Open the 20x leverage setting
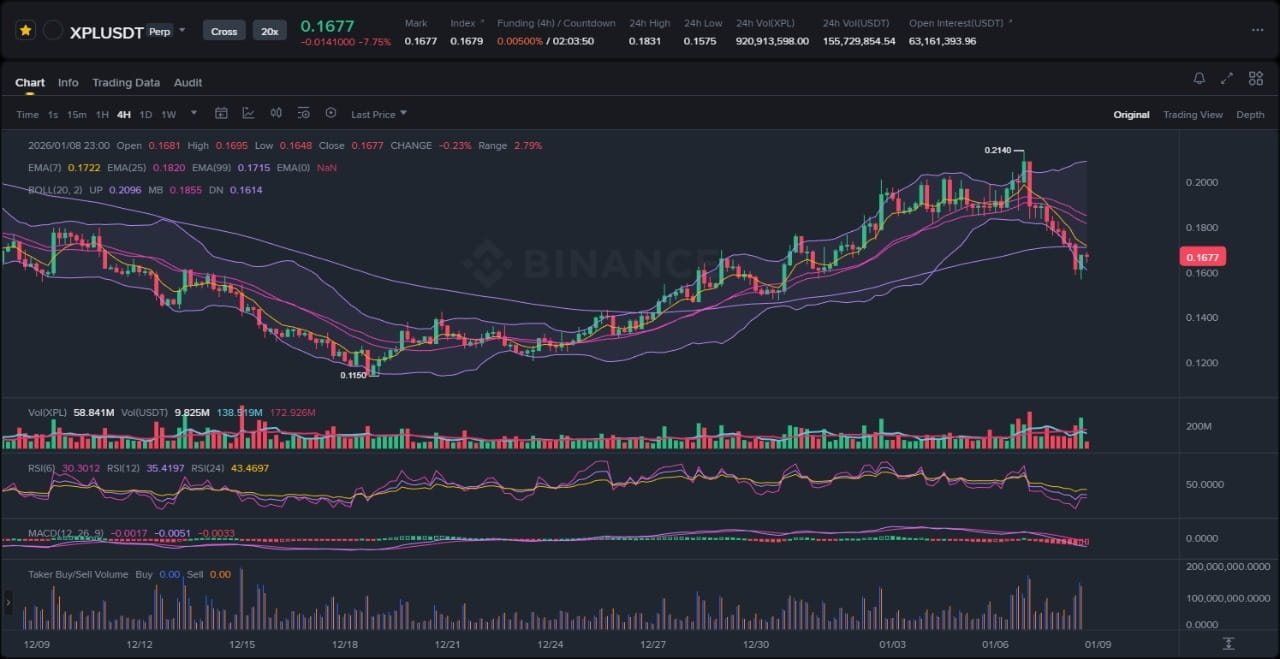 [269, 31]
